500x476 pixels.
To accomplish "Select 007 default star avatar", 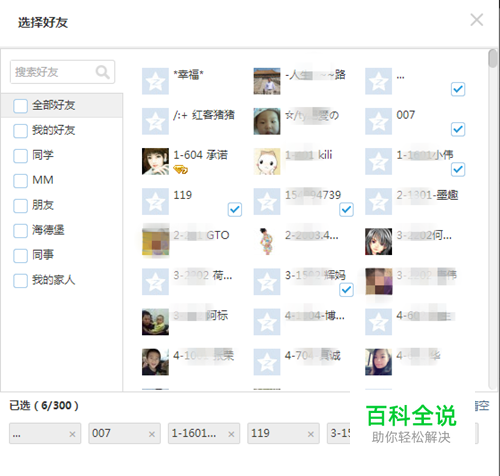I will click(378, 121).
